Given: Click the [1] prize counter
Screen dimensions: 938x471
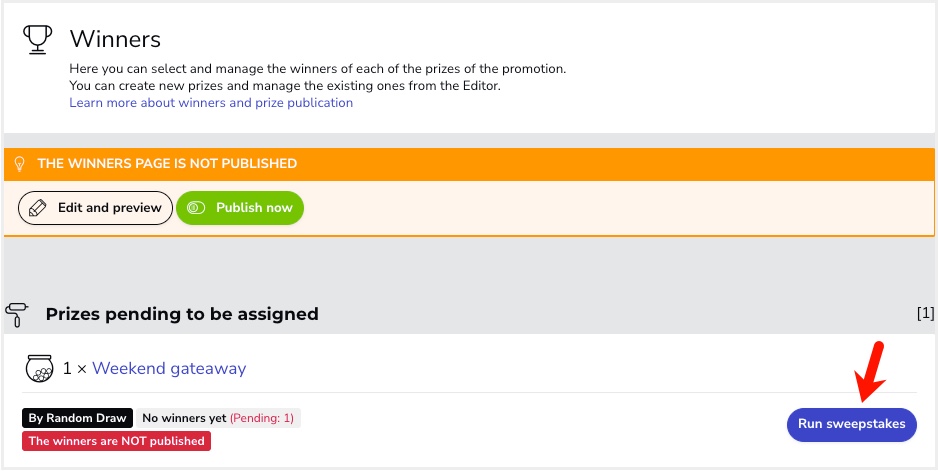Looking at the screenshot, I should 925,313.
